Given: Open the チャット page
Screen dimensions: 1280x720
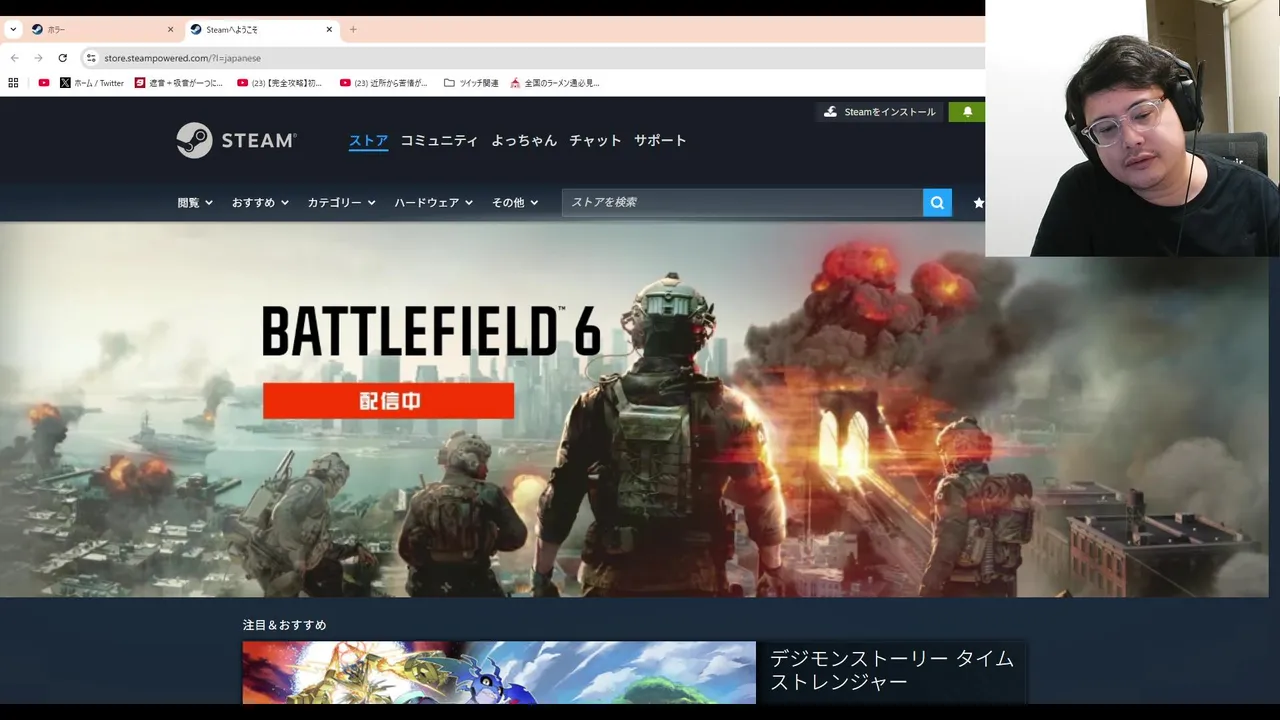Looking at the screenshot, I should point(595,141).
